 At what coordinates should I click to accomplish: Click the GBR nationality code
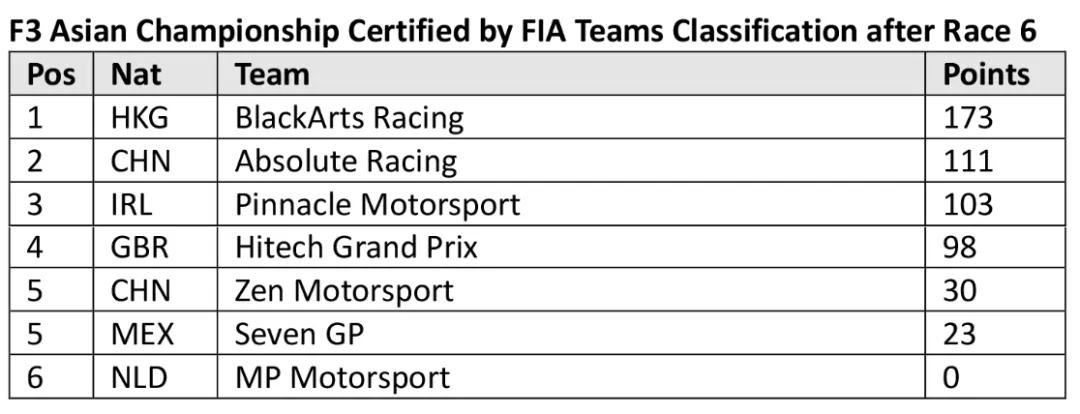pos(140,247)
